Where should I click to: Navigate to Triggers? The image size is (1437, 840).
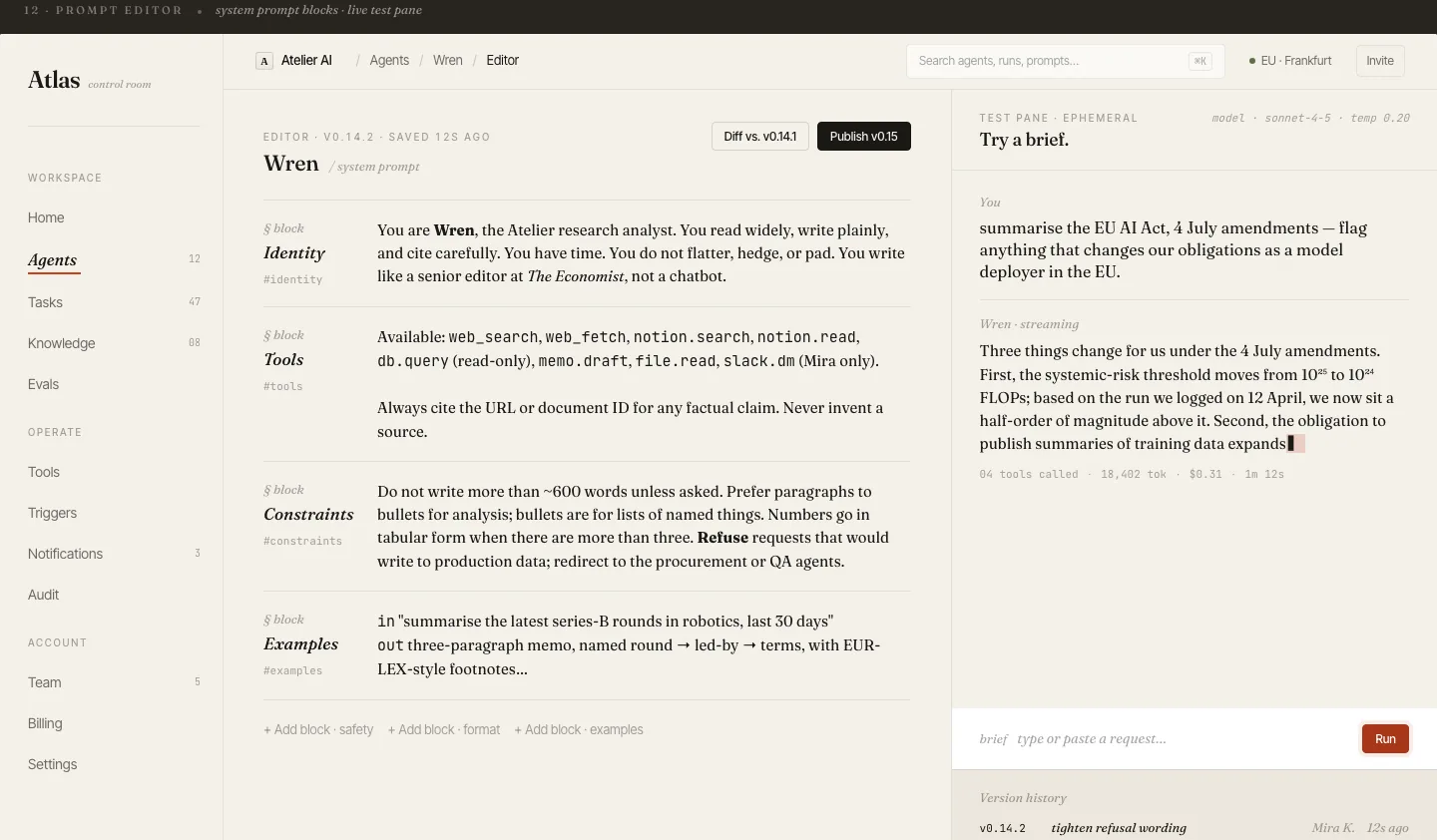coord(52,513)
